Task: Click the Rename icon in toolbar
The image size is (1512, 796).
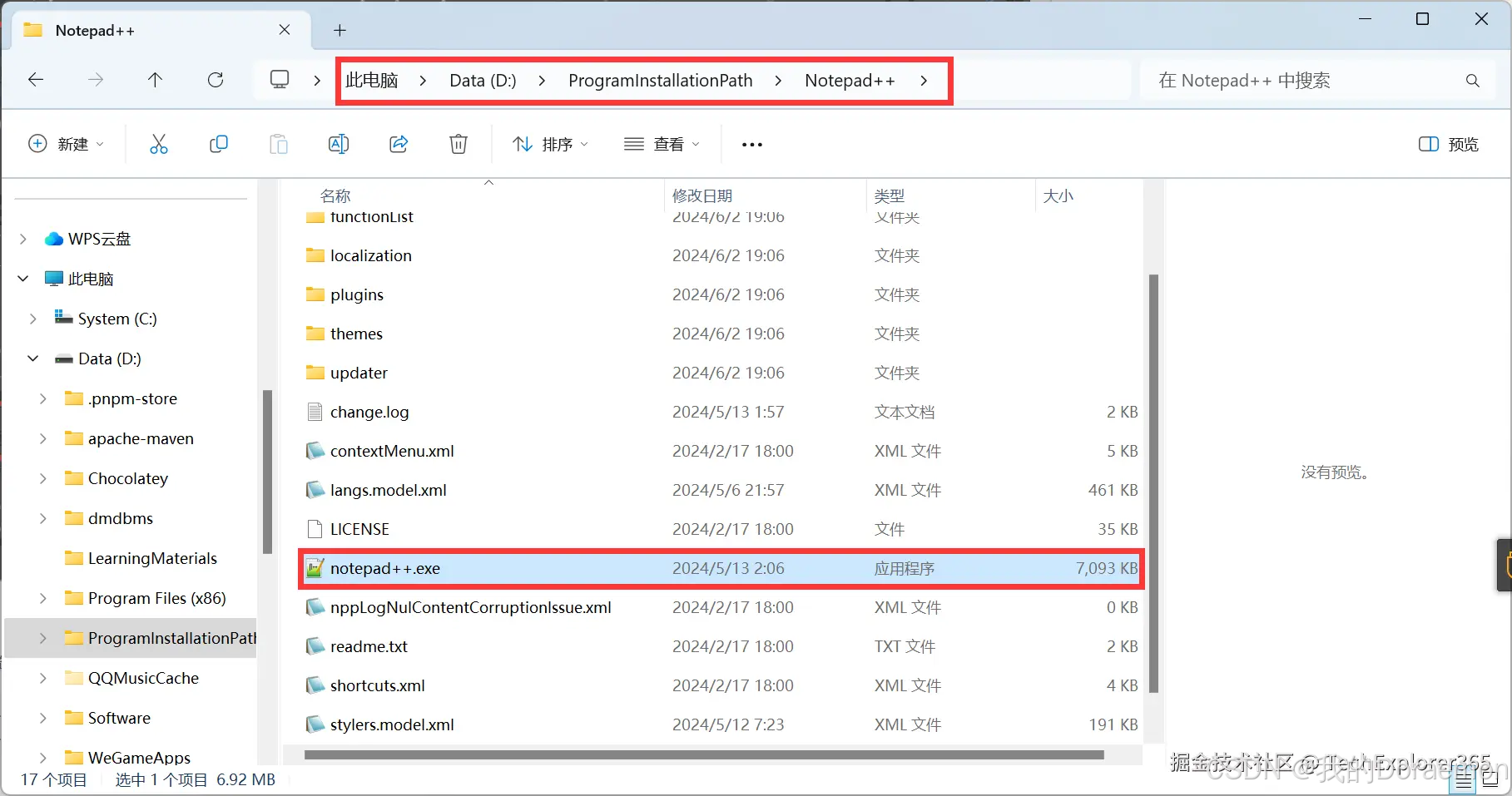Action: coord(339,144)
